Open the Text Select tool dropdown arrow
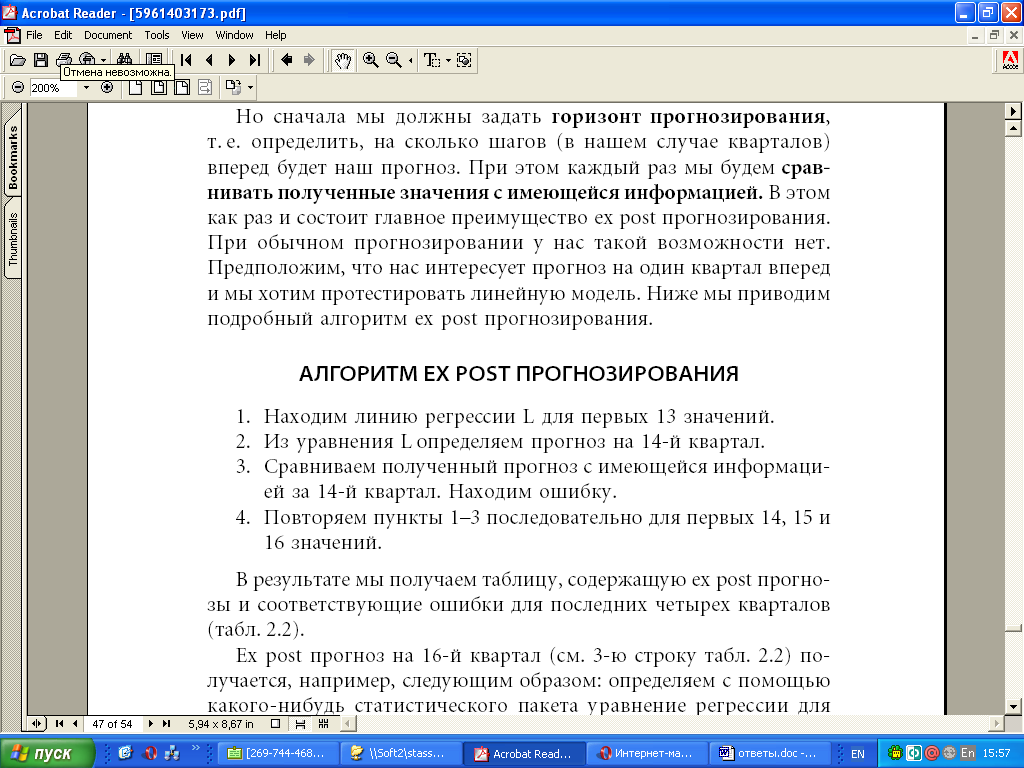The image size is (1024, 768). [x=448, y=61]
